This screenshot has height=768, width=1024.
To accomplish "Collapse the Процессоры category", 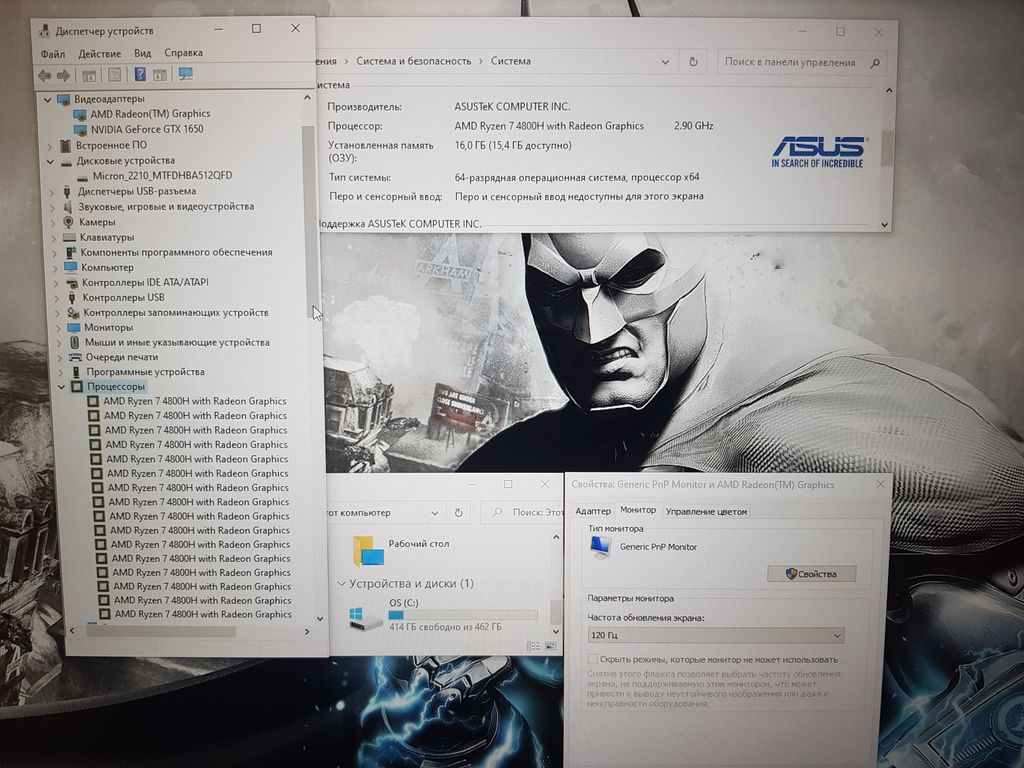I will click(61, 387).
